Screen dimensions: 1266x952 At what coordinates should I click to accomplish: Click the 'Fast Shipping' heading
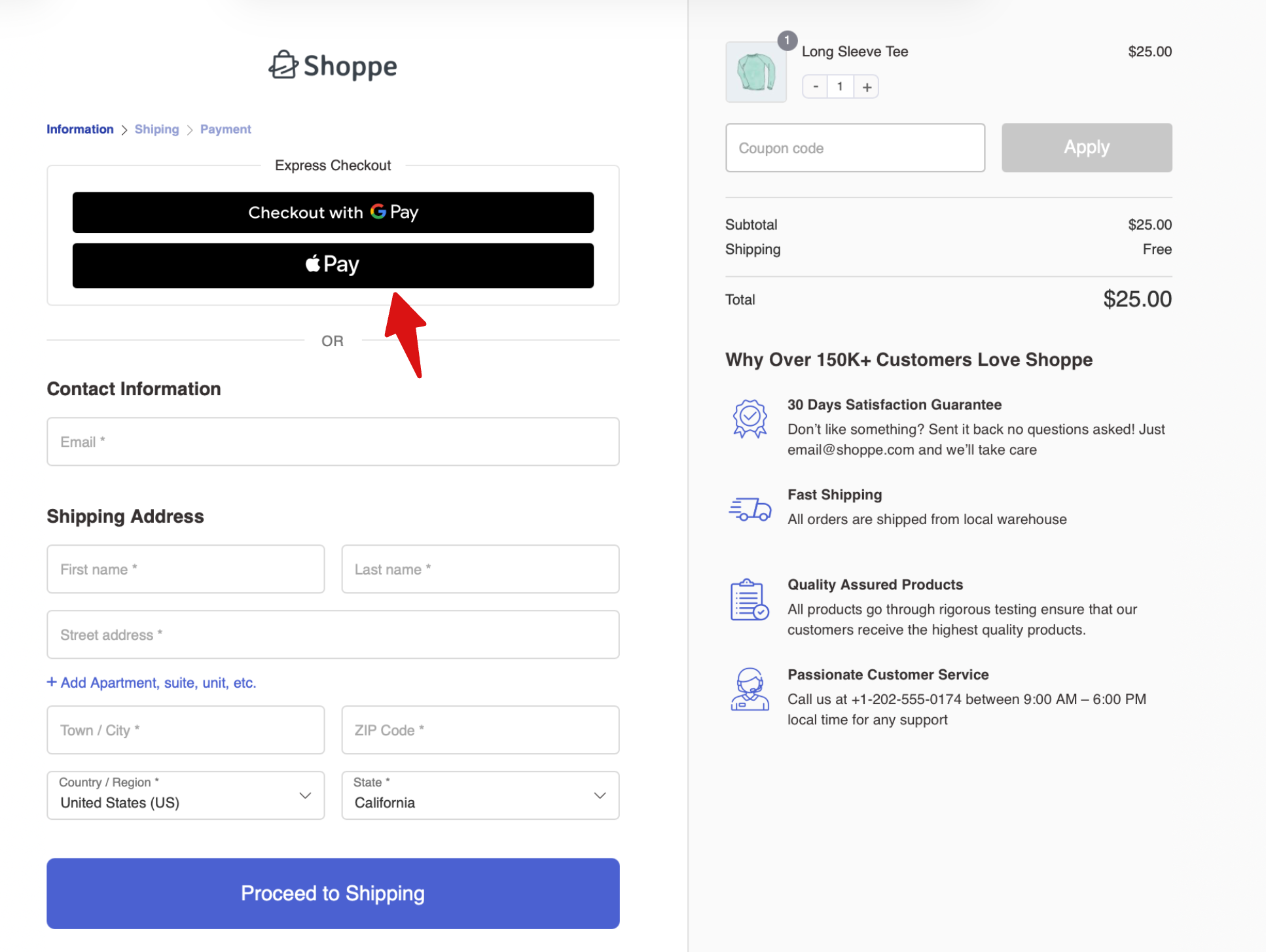click(835, 495)
